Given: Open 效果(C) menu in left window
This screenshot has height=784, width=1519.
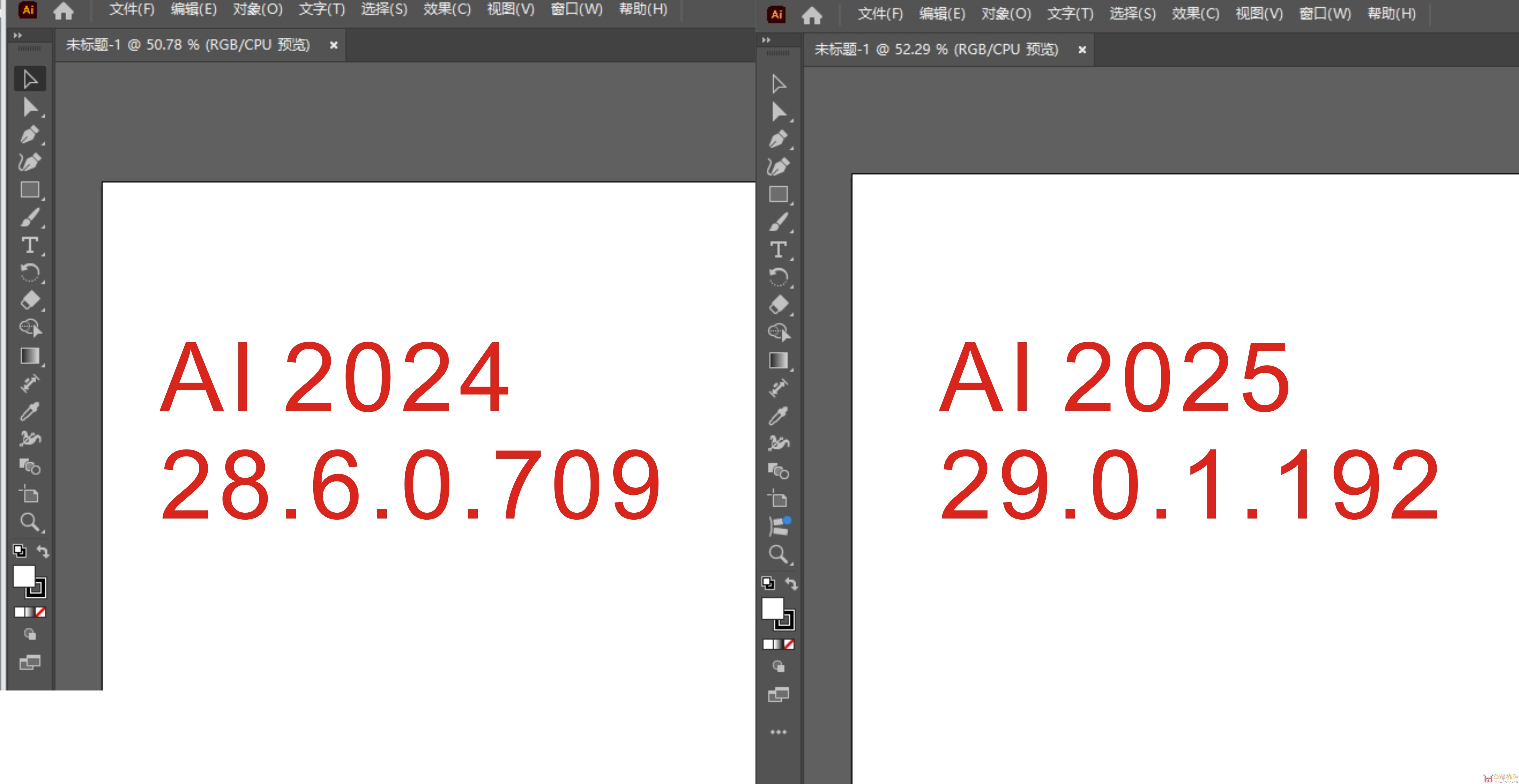Looking at the screenshot, I should (x=447, y=9).
